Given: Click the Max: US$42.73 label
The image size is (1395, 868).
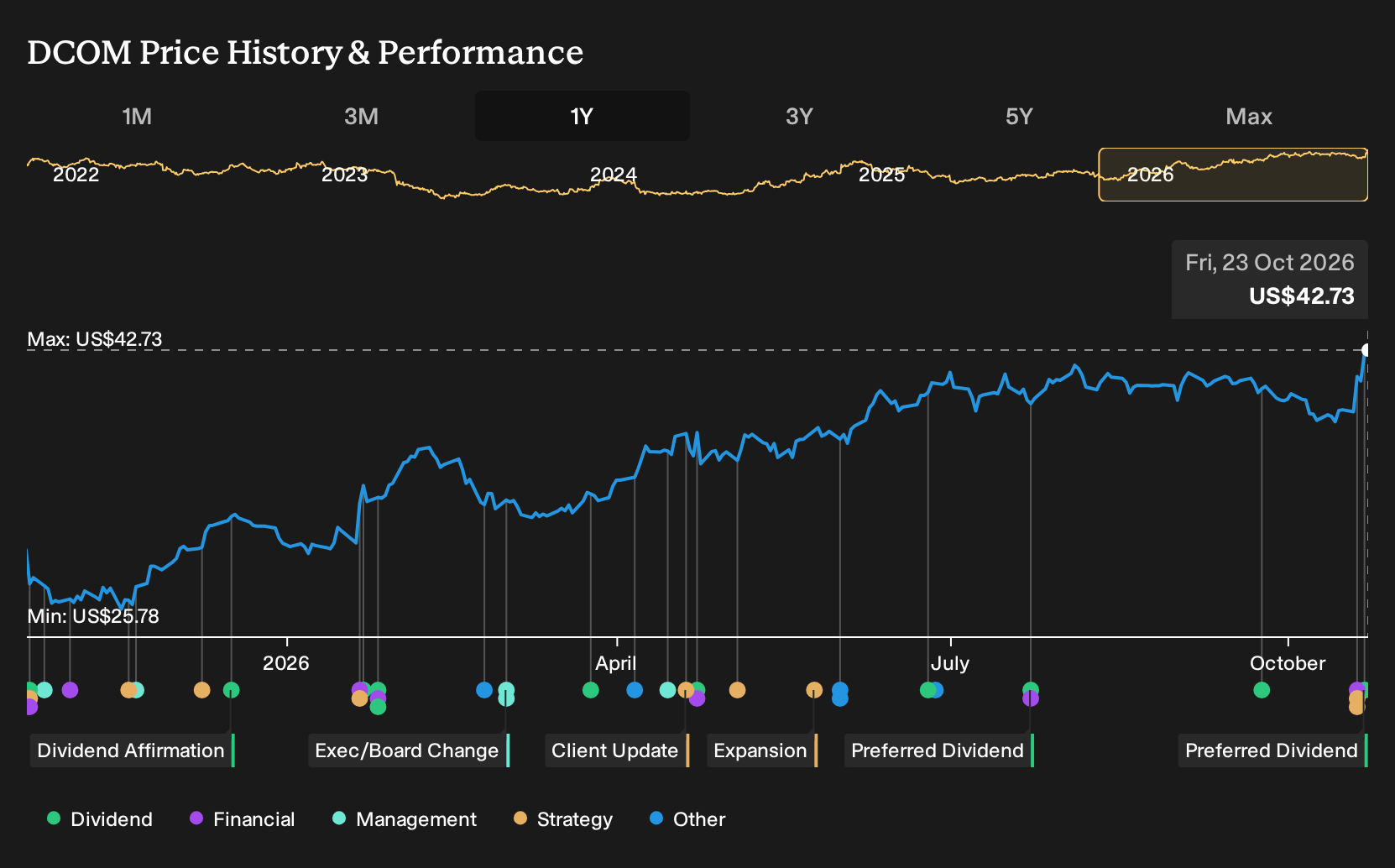Looking at the screenshot, I should 95,339.
